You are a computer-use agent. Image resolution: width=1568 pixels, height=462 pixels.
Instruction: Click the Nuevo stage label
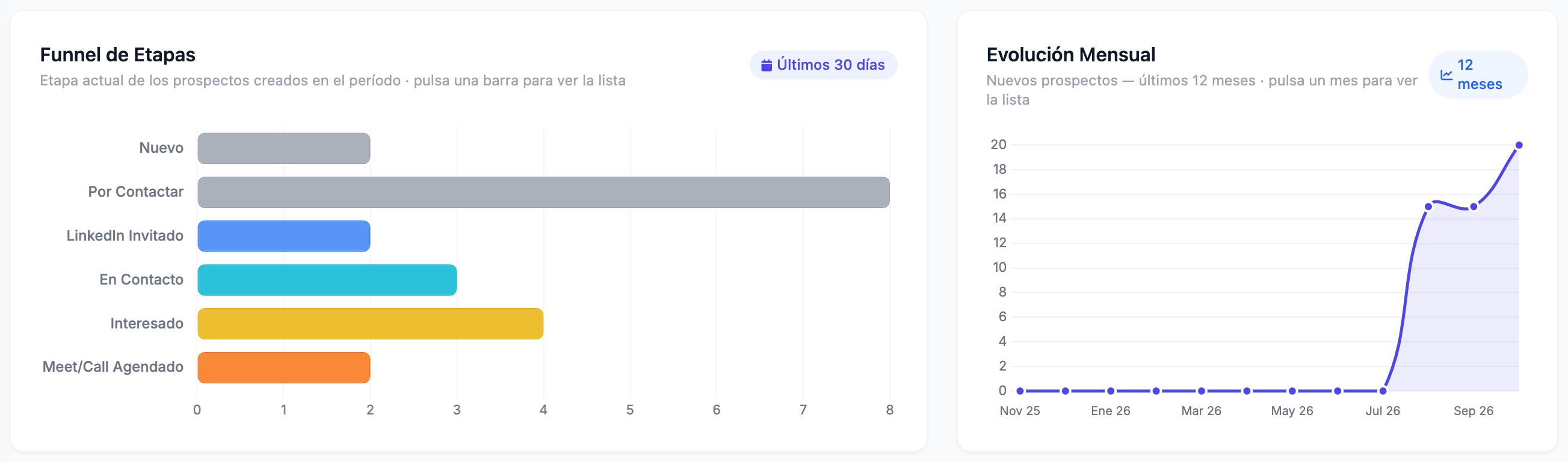(x=161, y=148)
